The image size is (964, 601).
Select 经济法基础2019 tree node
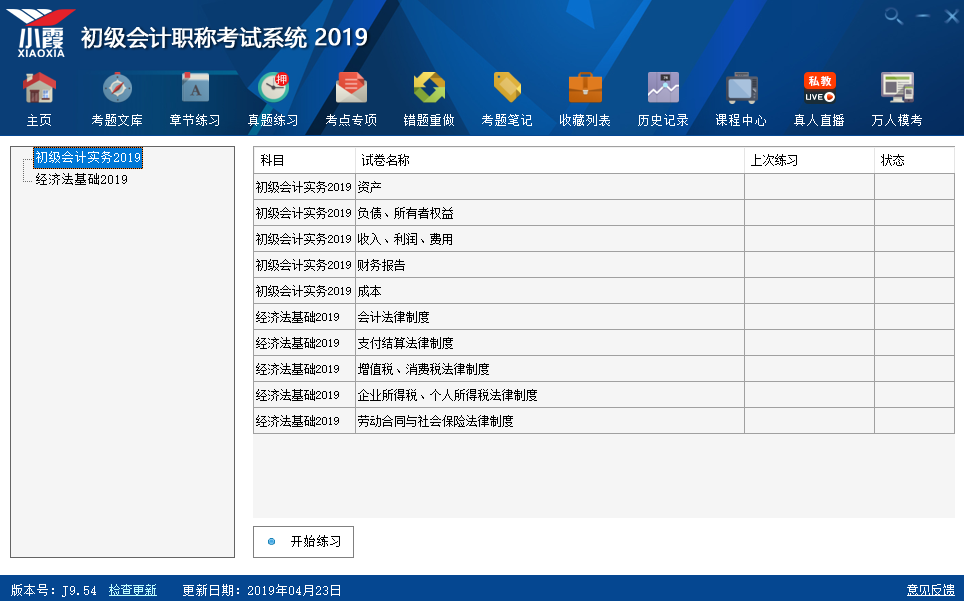[x=82, y=179]
